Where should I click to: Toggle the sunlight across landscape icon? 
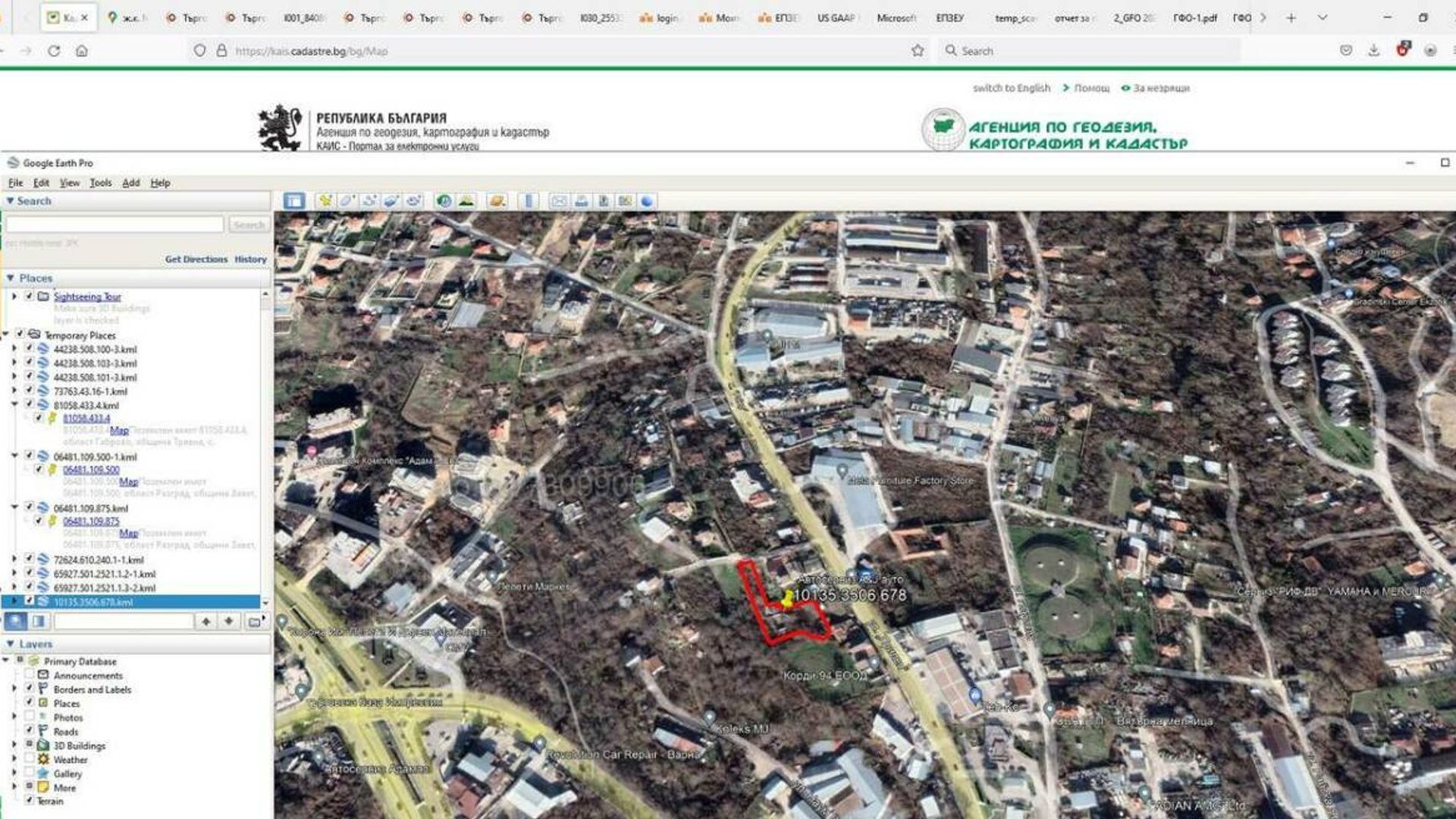466,201
